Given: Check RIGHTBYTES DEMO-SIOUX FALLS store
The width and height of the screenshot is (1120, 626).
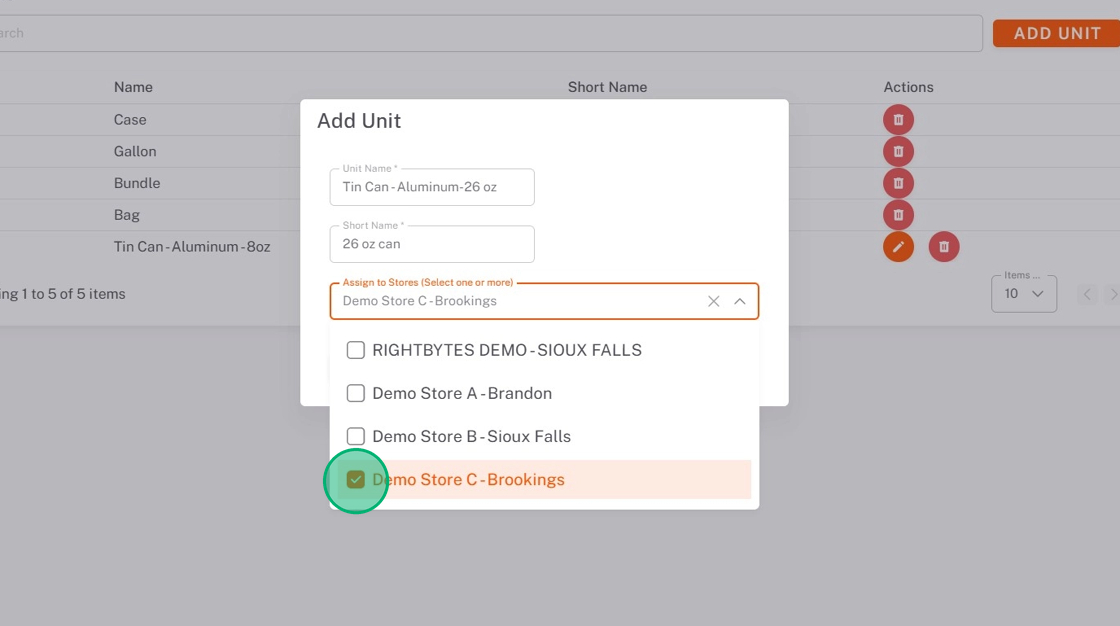Looking at the screenshot, I should click(x=356, y=350).
